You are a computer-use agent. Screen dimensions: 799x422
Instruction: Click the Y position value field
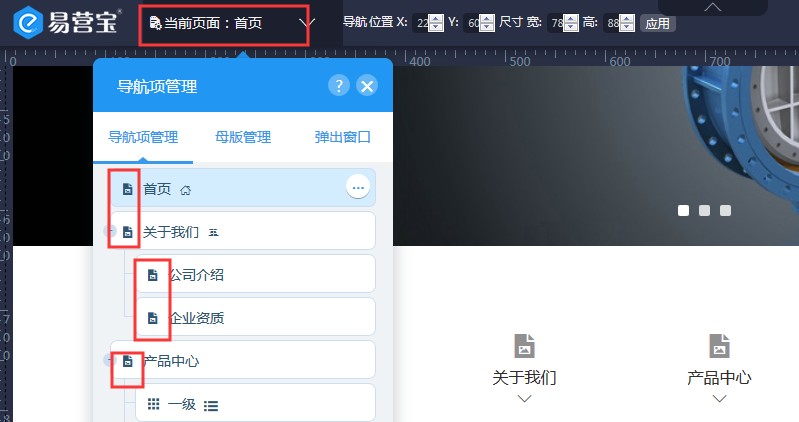[x=472, y=23]
